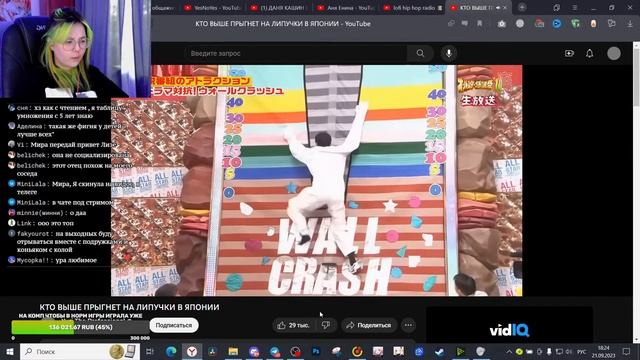Click the chat message from Mycopka!!
Image resolution: width=640 pixels, height=360 pixels.
point(53,260)
